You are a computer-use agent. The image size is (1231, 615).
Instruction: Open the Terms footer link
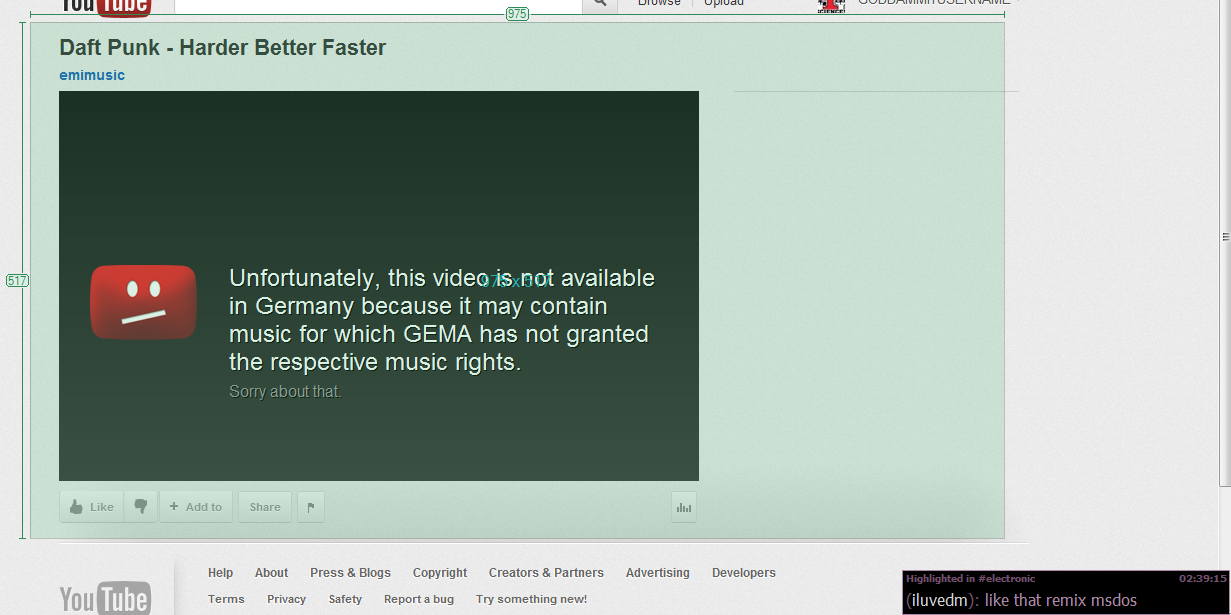(226, 599)
